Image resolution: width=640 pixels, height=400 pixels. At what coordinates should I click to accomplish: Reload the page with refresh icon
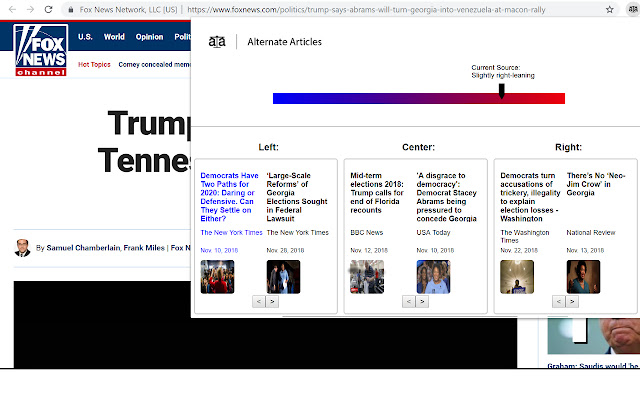click(48, 9)
